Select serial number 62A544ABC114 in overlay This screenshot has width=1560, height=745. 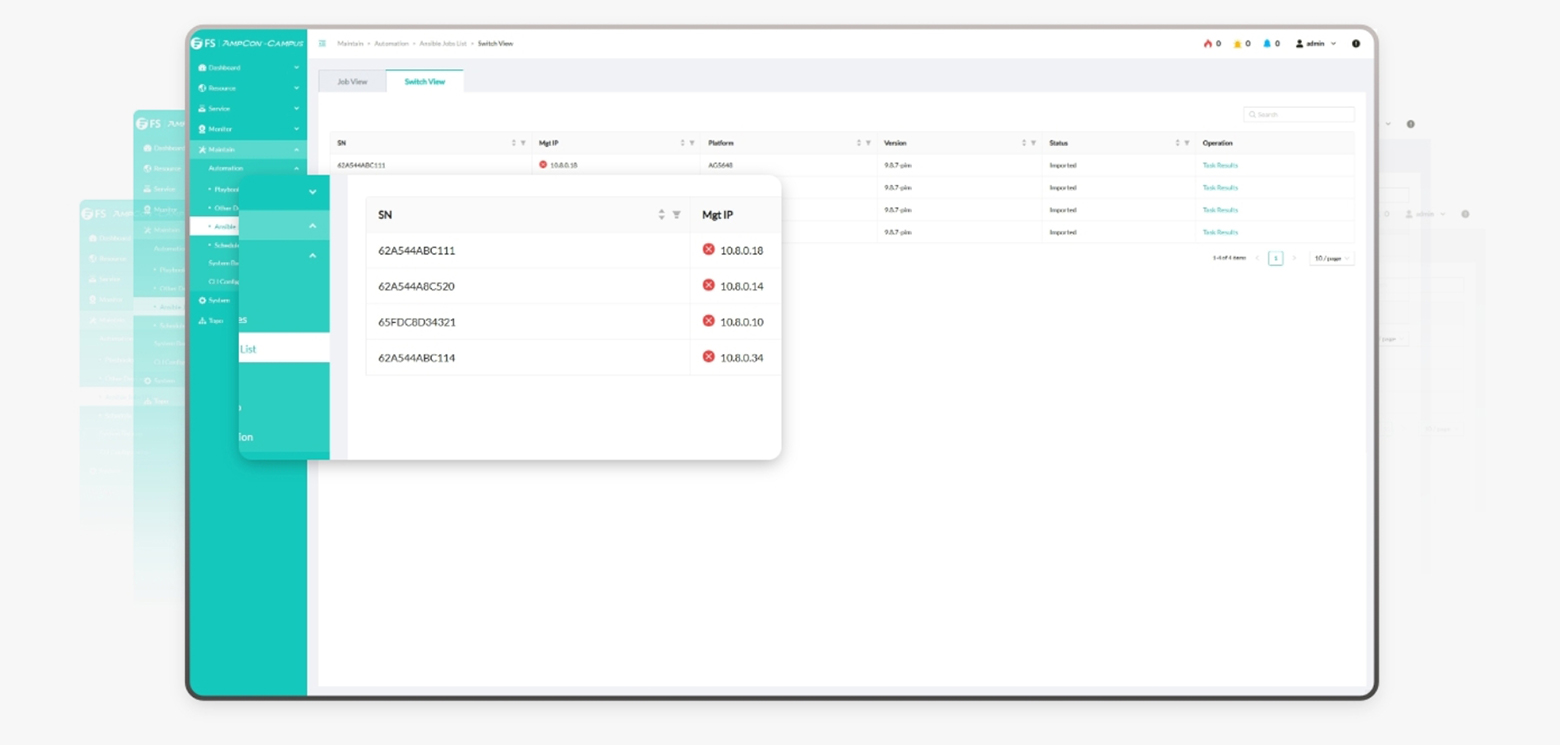pos(416,357)
